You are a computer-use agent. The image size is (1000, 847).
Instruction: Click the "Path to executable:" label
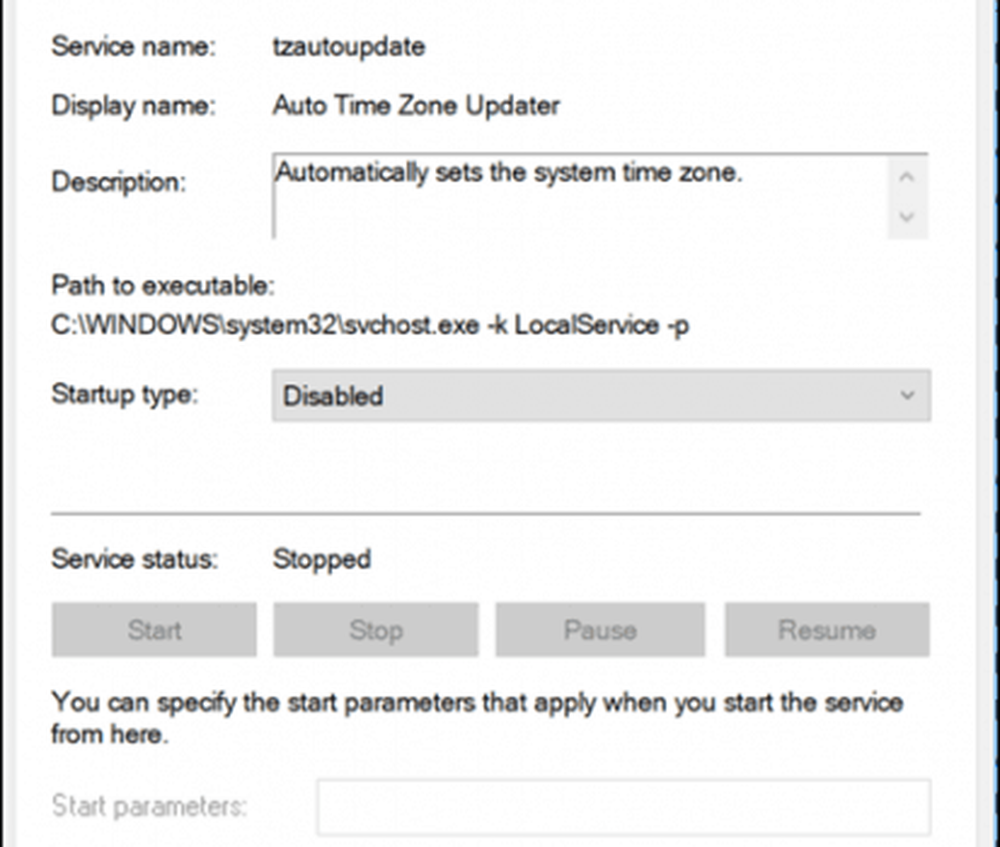pyautogui.click(x=162, y=286)
